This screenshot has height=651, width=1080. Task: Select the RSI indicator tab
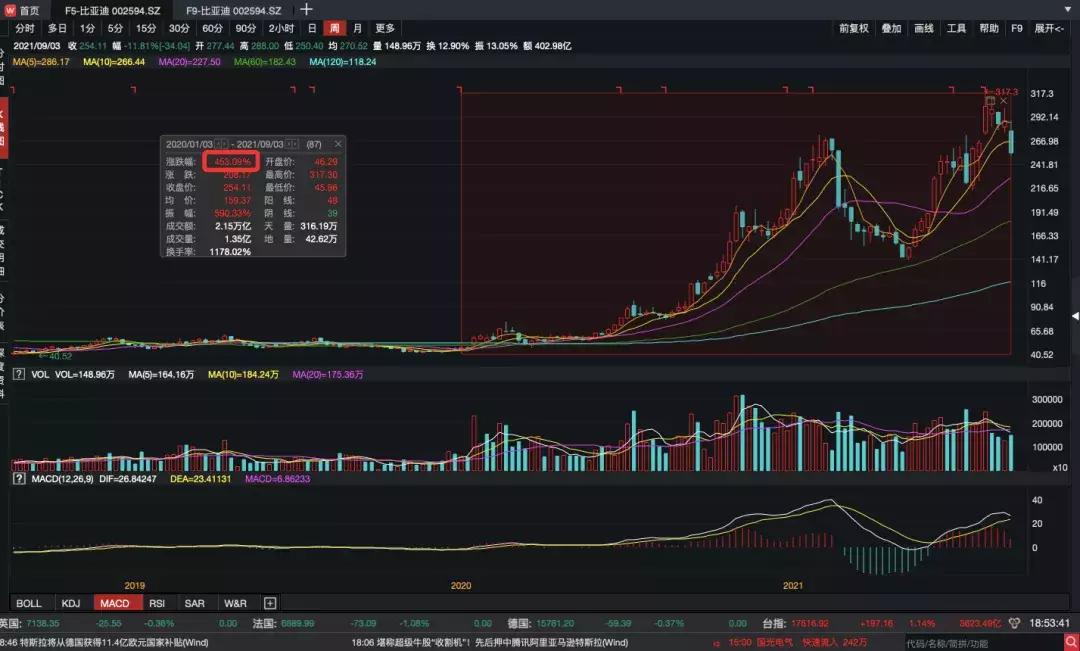[157, 603]
